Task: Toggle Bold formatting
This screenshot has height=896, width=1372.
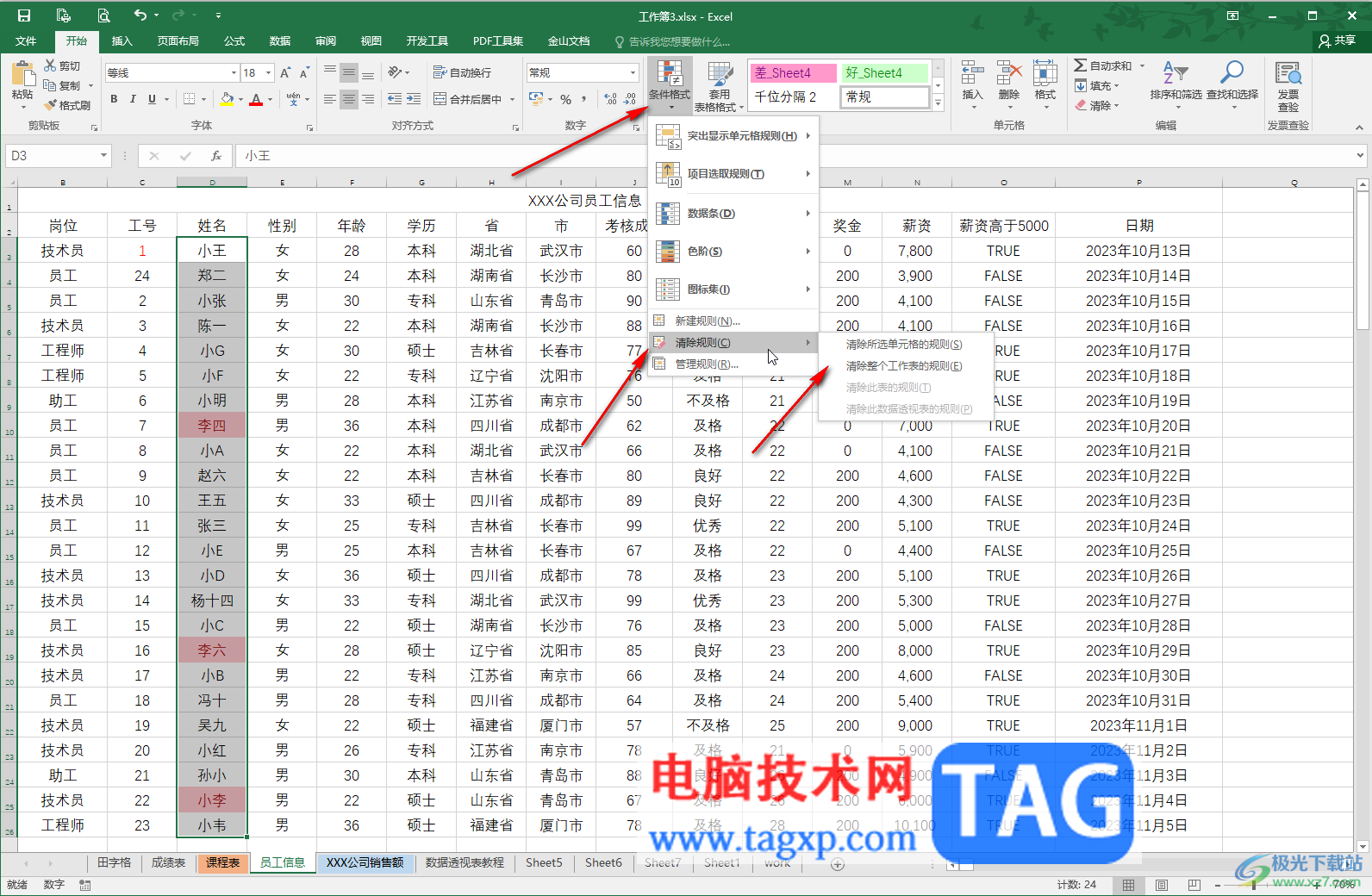Action: pos(114,99)
